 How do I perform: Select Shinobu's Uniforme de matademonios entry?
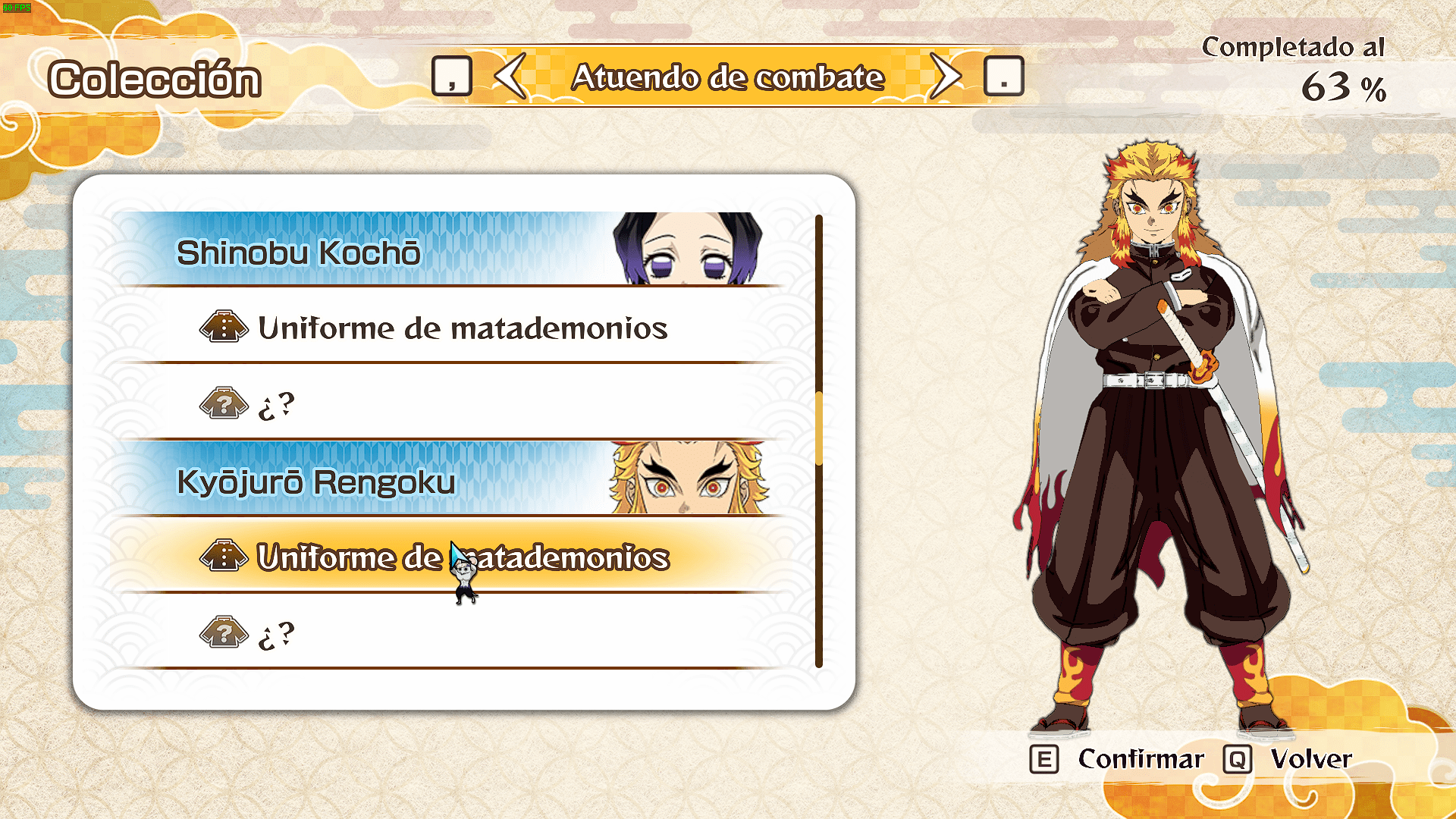coord(451,326)
